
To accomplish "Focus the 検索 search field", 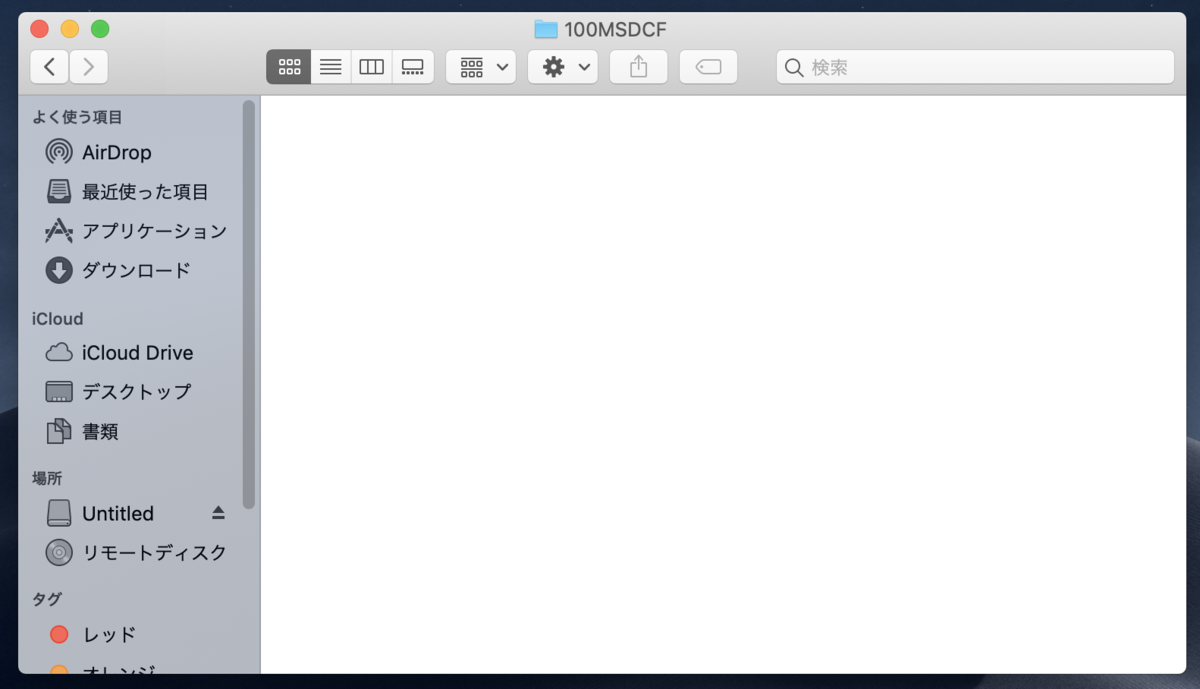I will [975, 67].
